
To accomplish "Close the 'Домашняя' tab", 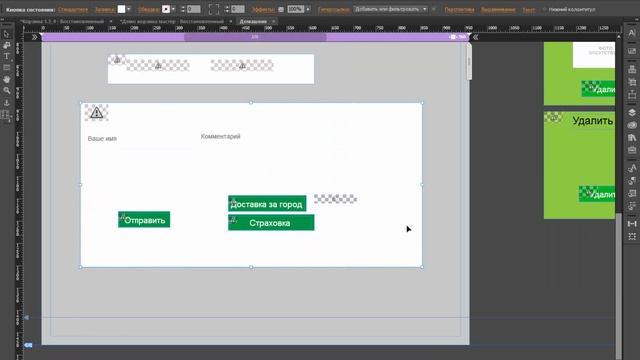I will pos(273,21).
